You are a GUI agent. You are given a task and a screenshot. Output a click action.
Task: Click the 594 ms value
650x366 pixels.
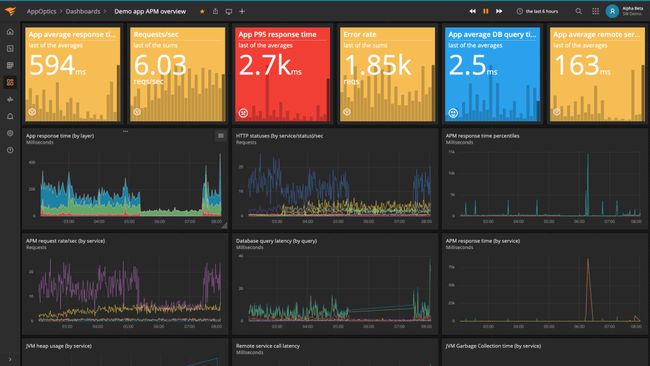point(58,65)
